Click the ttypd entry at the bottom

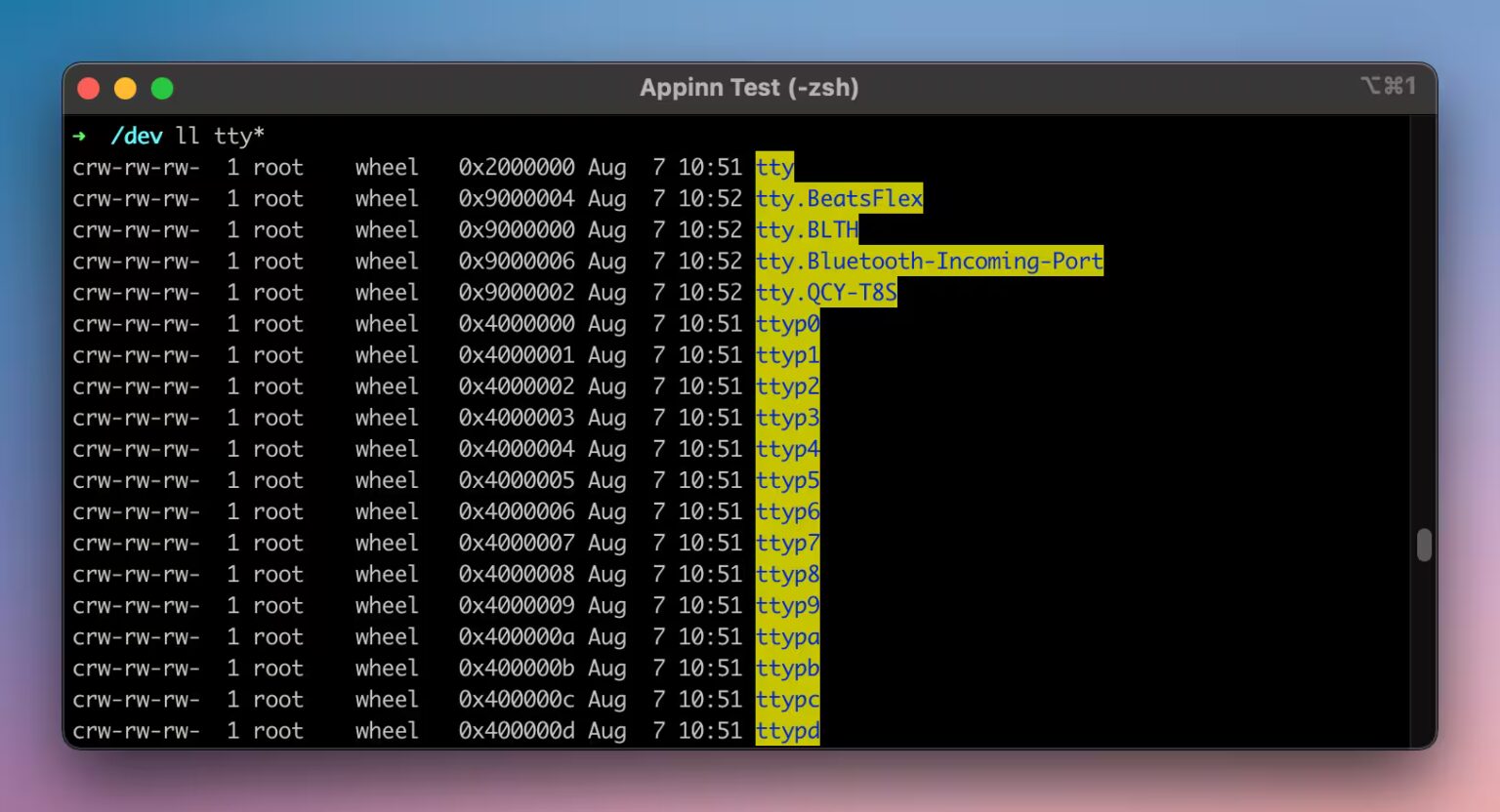(787, 730)
